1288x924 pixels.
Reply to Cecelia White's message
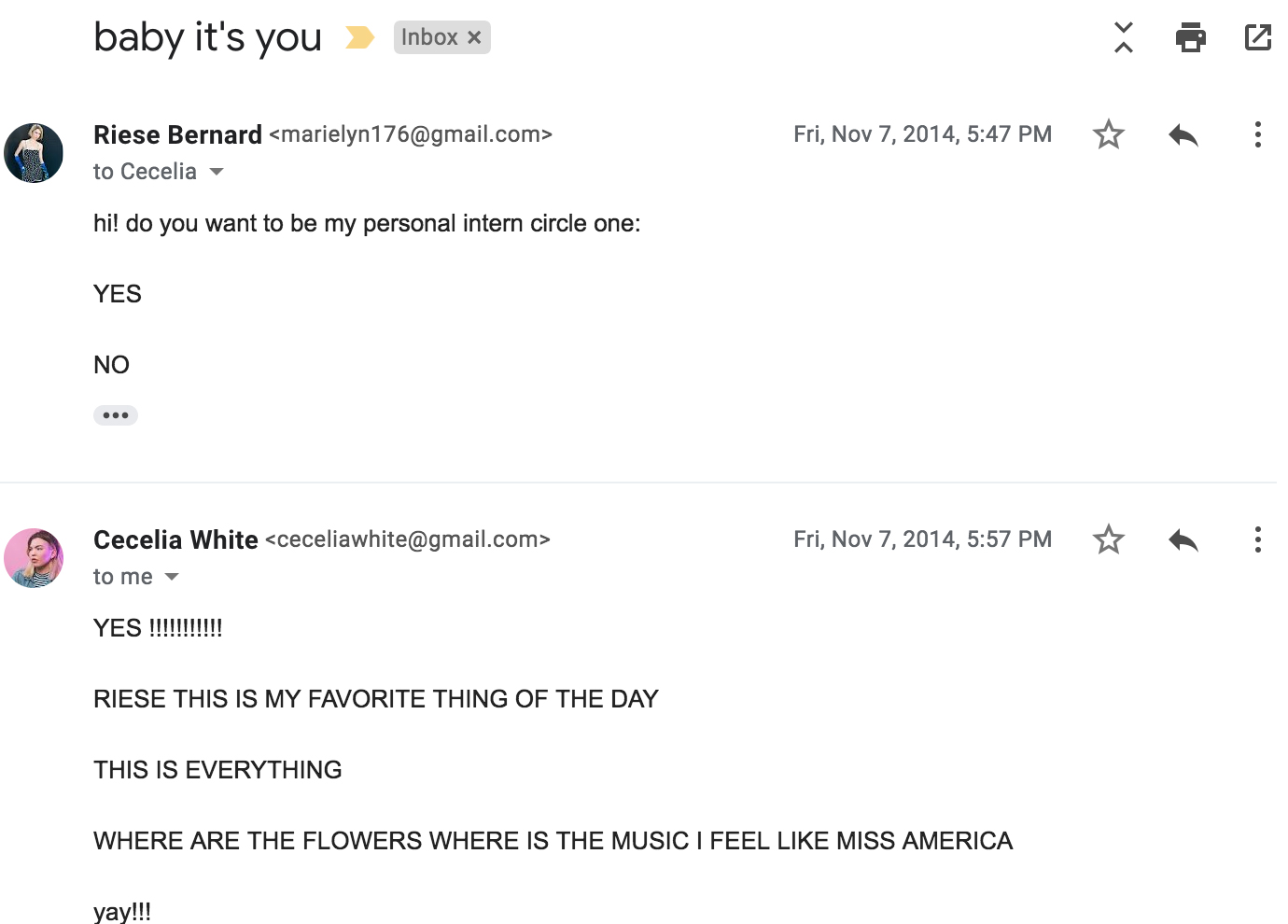pyautogui.click(x=1183, y=539)
